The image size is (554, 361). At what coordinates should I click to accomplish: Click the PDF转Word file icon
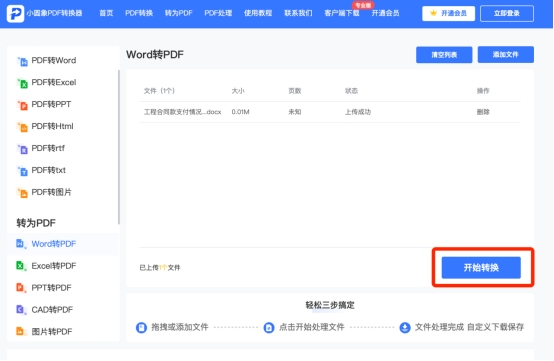(x=22, y=61)
